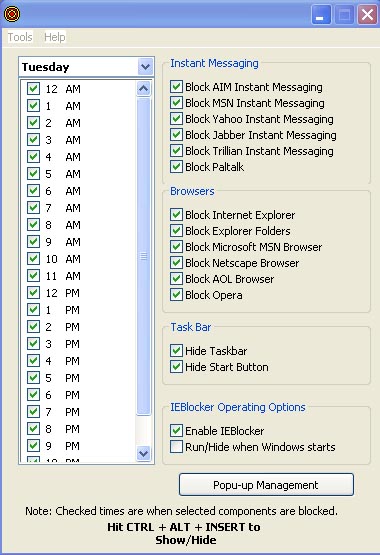
Task: Toggle the 7 AM hour checkbox
Action: [33, 207]
